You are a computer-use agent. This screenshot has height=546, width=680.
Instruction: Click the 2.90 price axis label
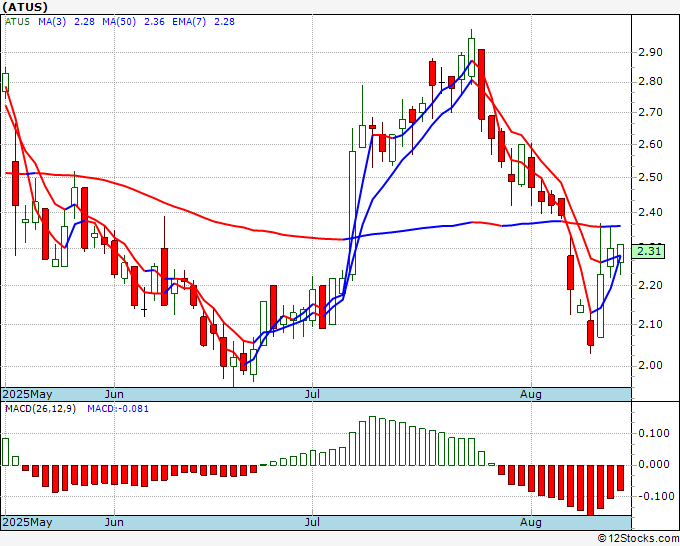651,52
